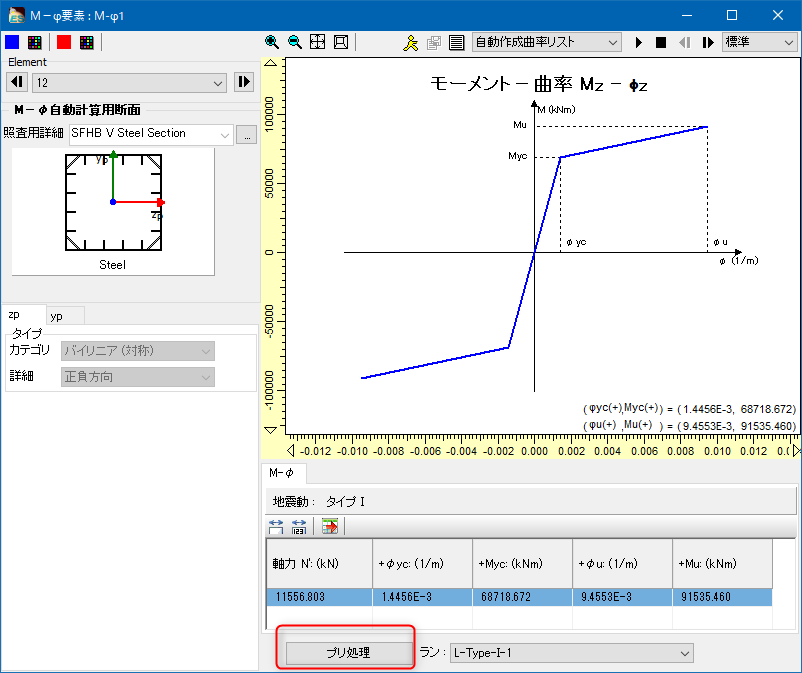802x673 pixels.
Task: Click the step forward playback button
Action: 708,42
